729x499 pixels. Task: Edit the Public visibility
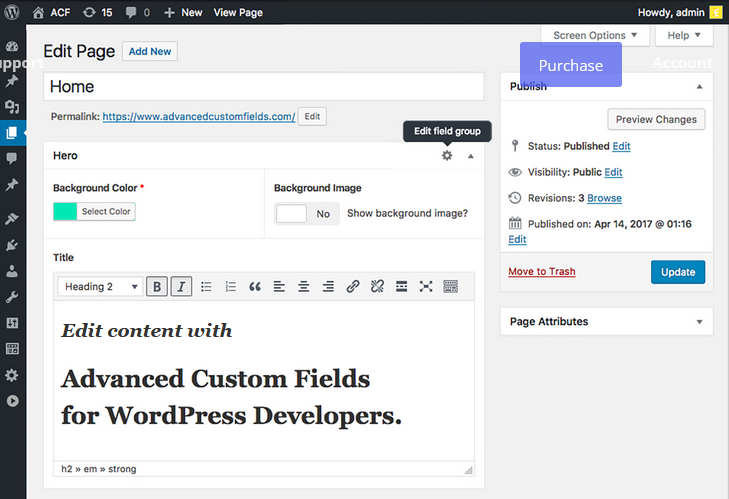click(613, 173)
